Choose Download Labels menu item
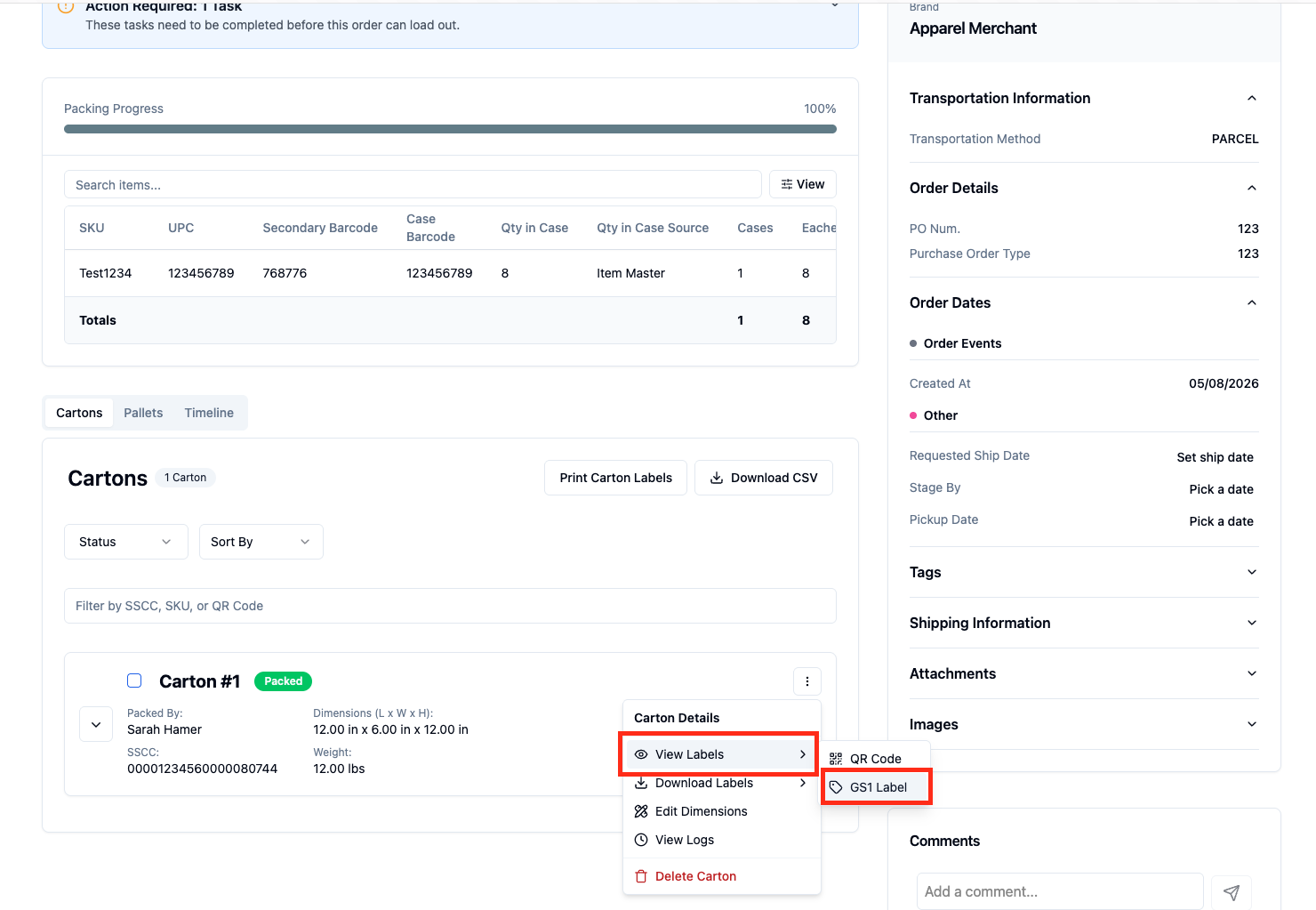Viewport: 1316px width, 910px height. 720,783
